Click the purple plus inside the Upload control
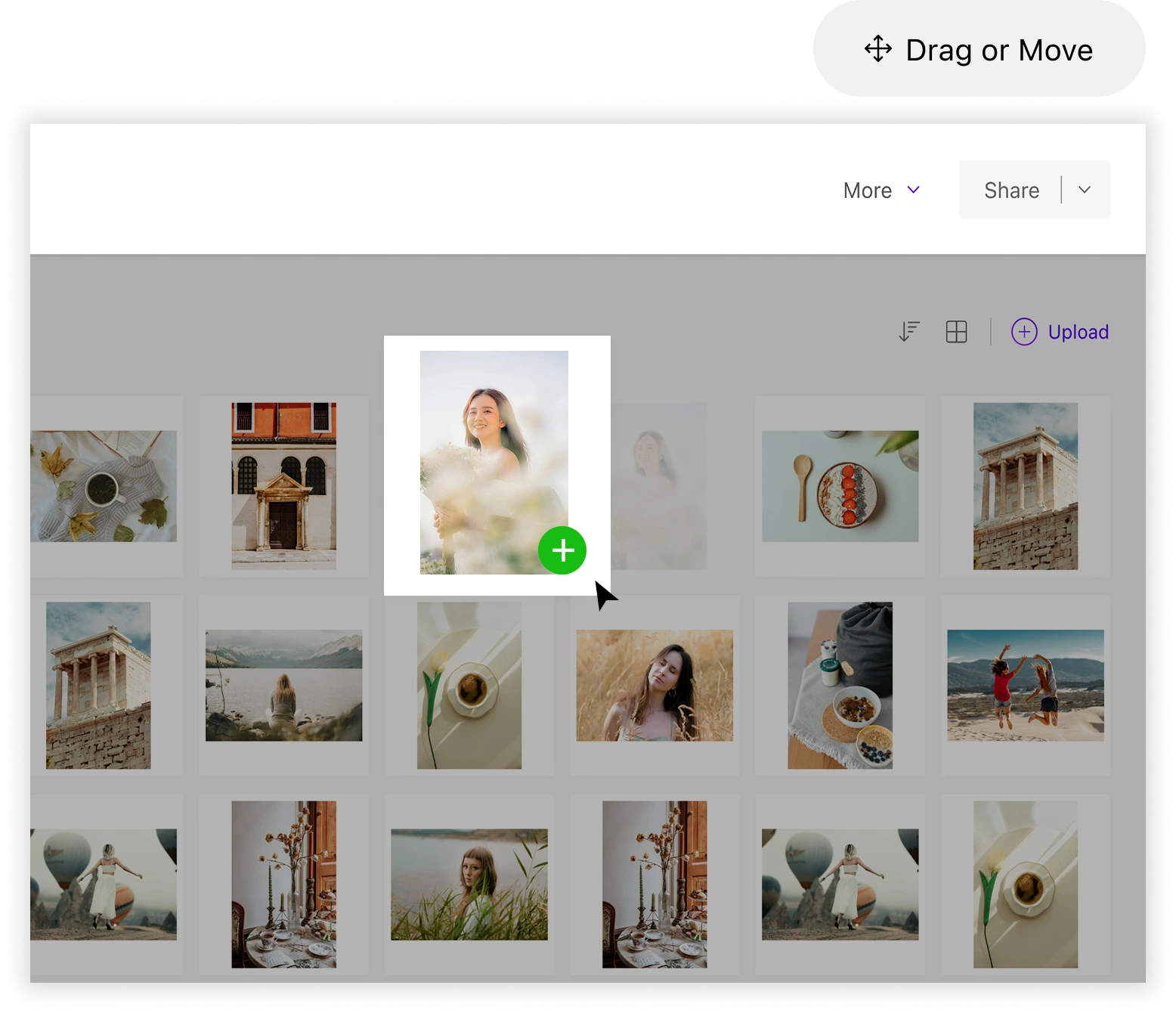Screen dimensions: 1176x1013 [x=1024, y=332]
